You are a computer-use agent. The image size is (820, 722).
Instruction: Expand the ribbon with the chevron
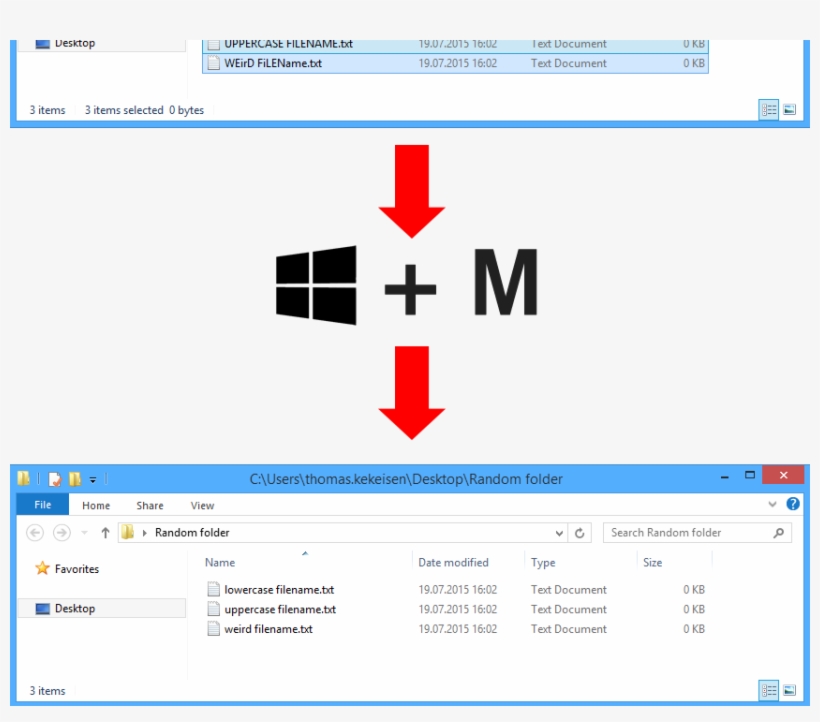click(771, 505)
